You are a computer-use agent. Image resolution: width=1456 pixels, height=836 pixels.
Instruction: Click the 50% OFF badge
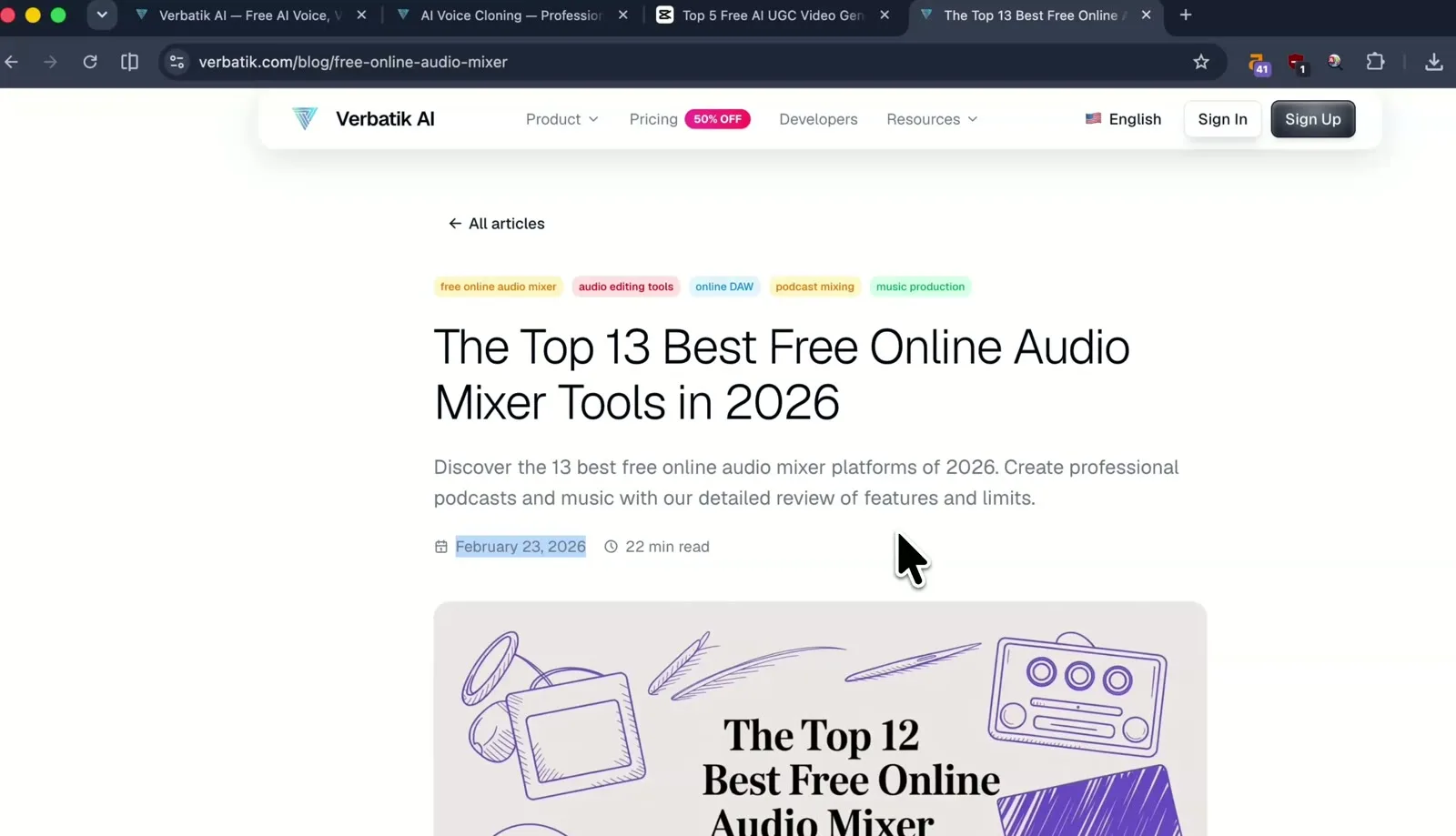717,119
